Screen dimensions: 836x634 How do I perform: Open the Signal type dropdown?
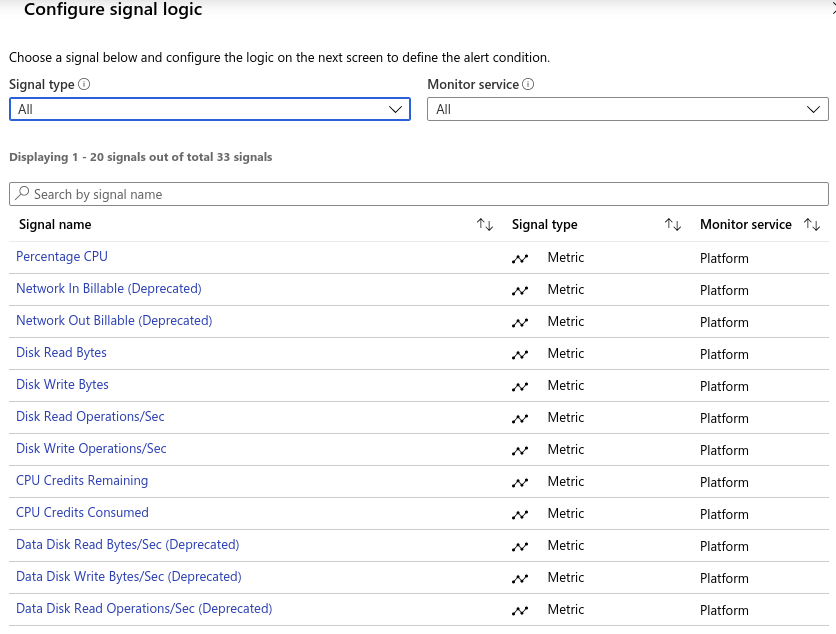coord(209,108)
